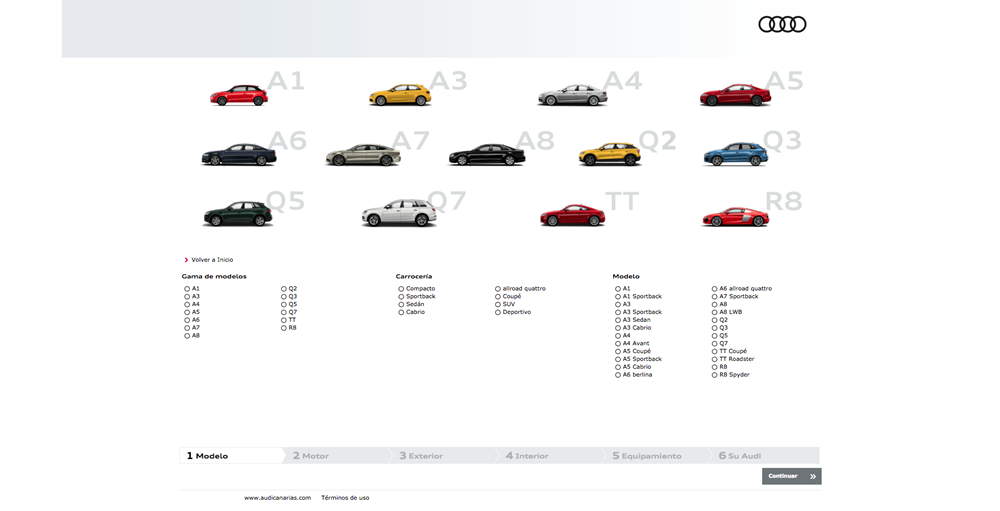Open the Términos de uso link
This screenshot has height=511, width=1000.
click(345, 498)
